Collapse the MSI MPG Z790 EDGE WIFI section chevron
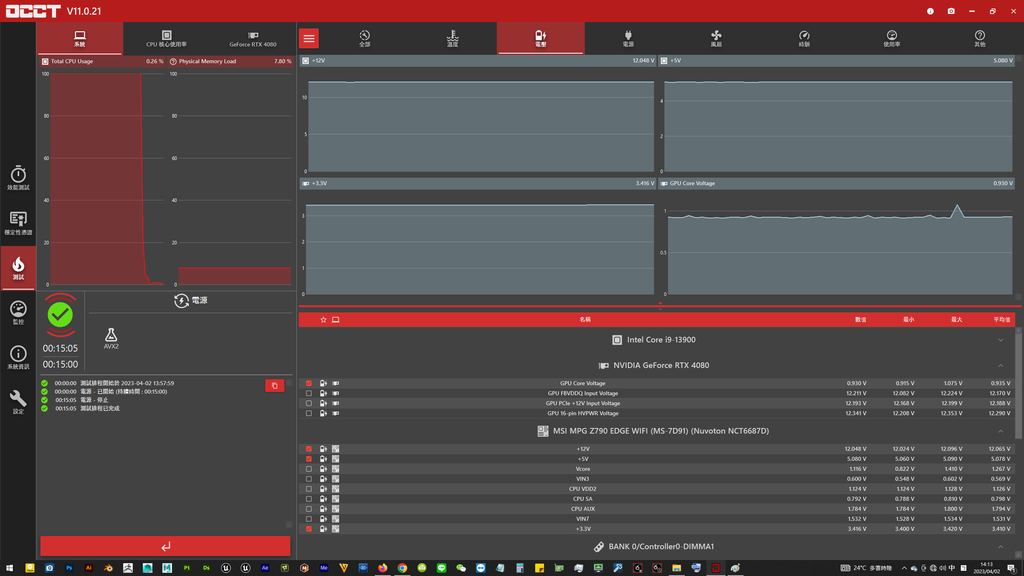Screen dimensions: 1024x576 click(x=1000, y=431)
